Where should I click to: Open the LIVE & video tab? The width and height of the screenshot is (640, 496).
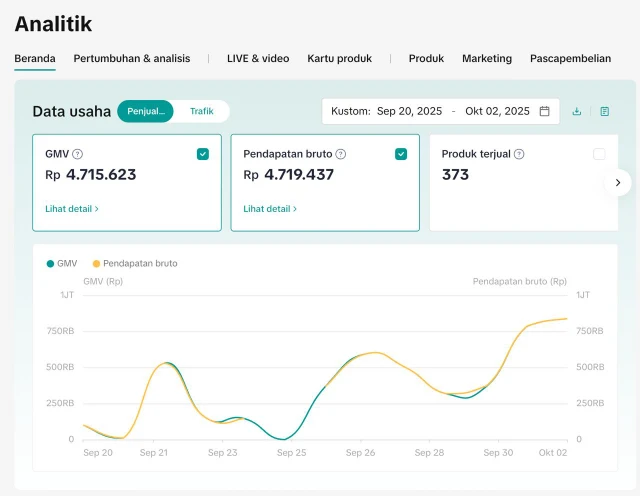[x=257, y=58]
